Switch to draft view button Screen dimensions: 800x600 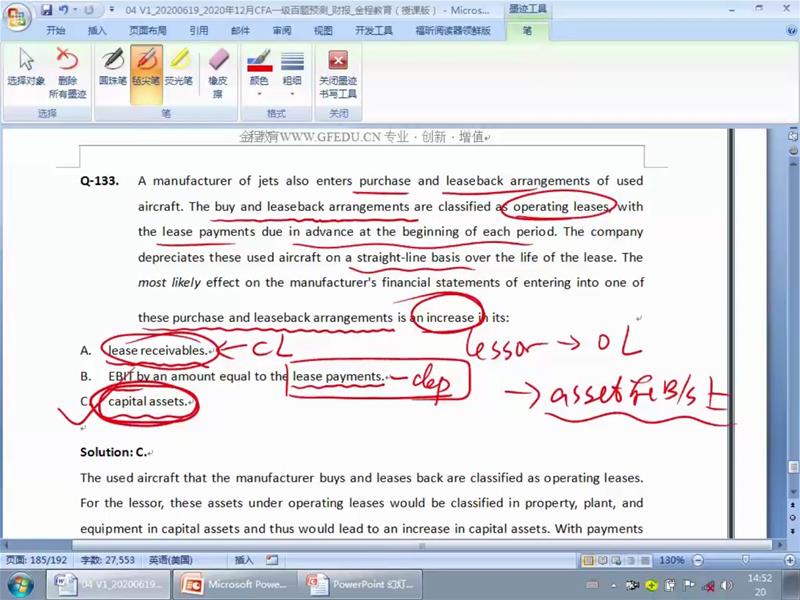coord(644,560)
